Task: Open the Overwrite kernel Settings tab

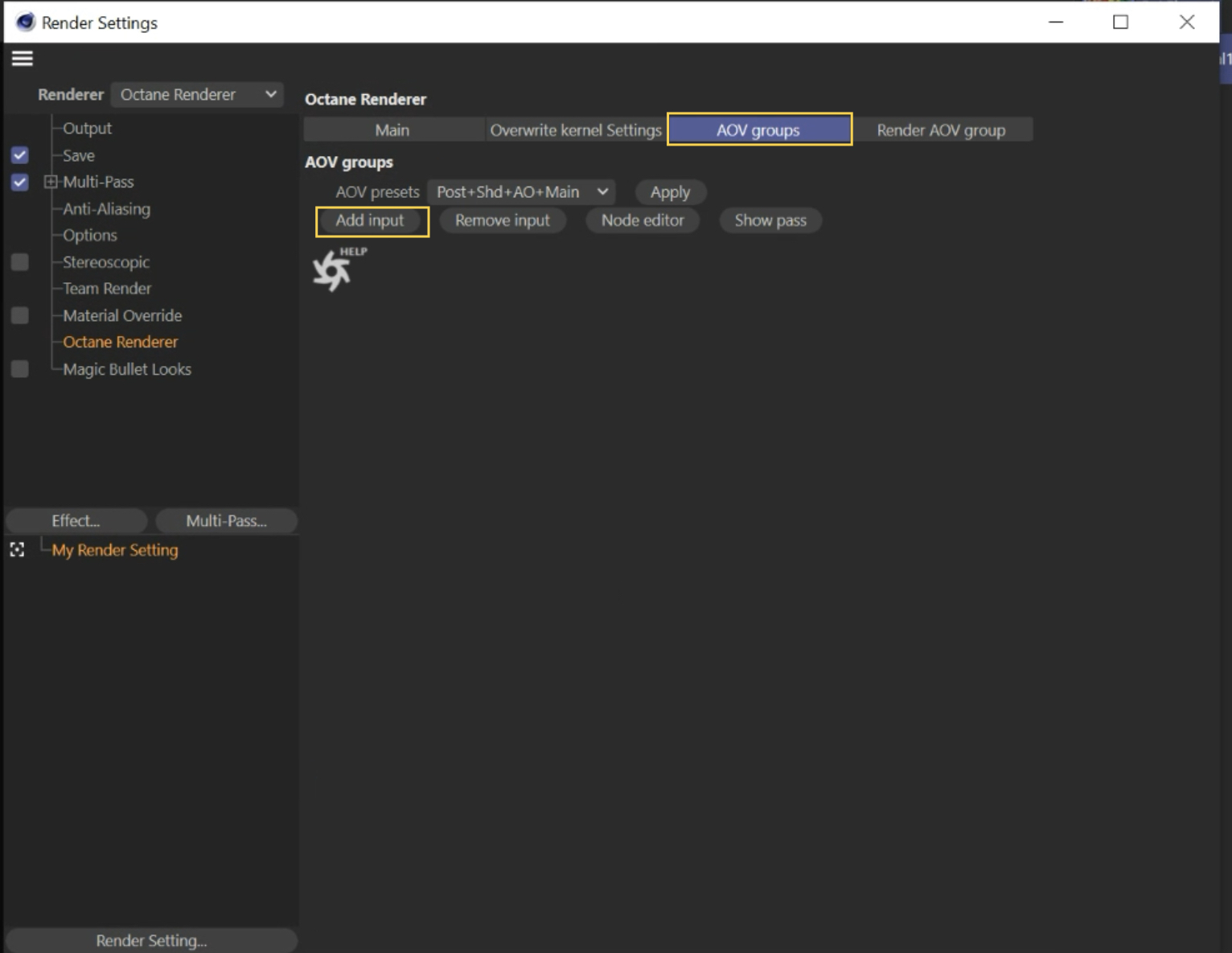Action: point(576,130)
